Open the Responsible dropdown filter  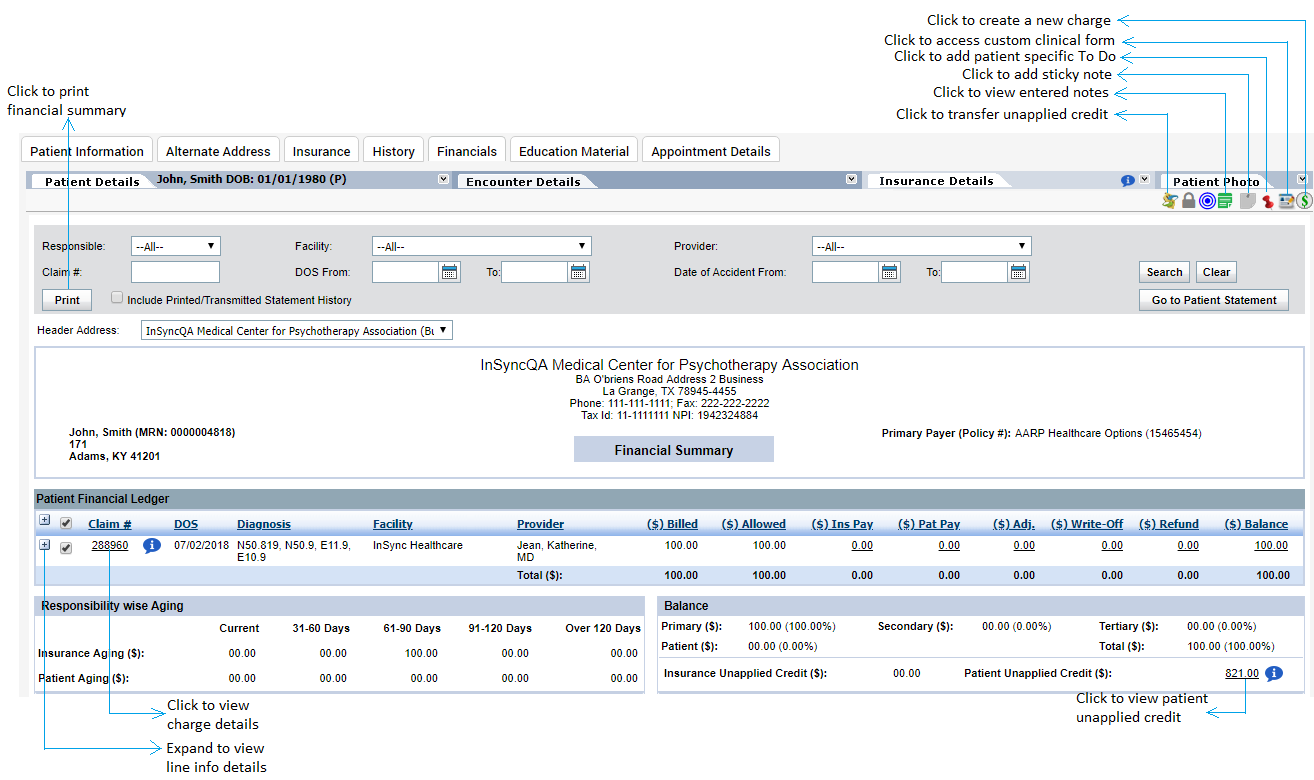pyautogui.click(x=175, y=245)
